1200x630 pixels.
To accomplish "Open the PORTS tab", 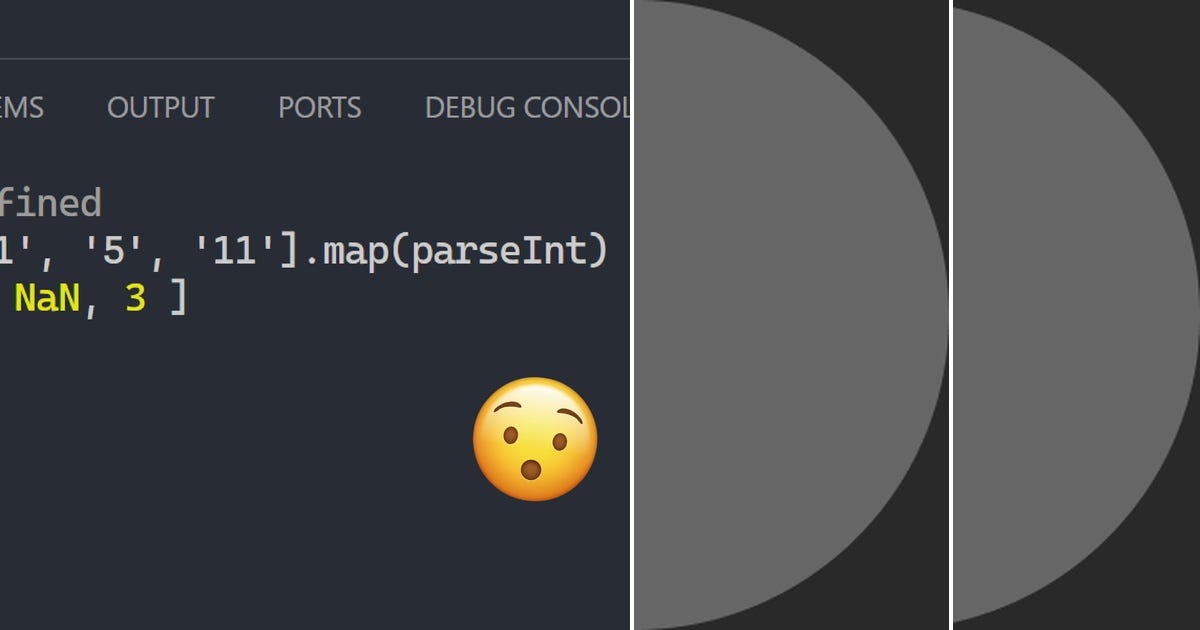I will click(x=319, y=108).
